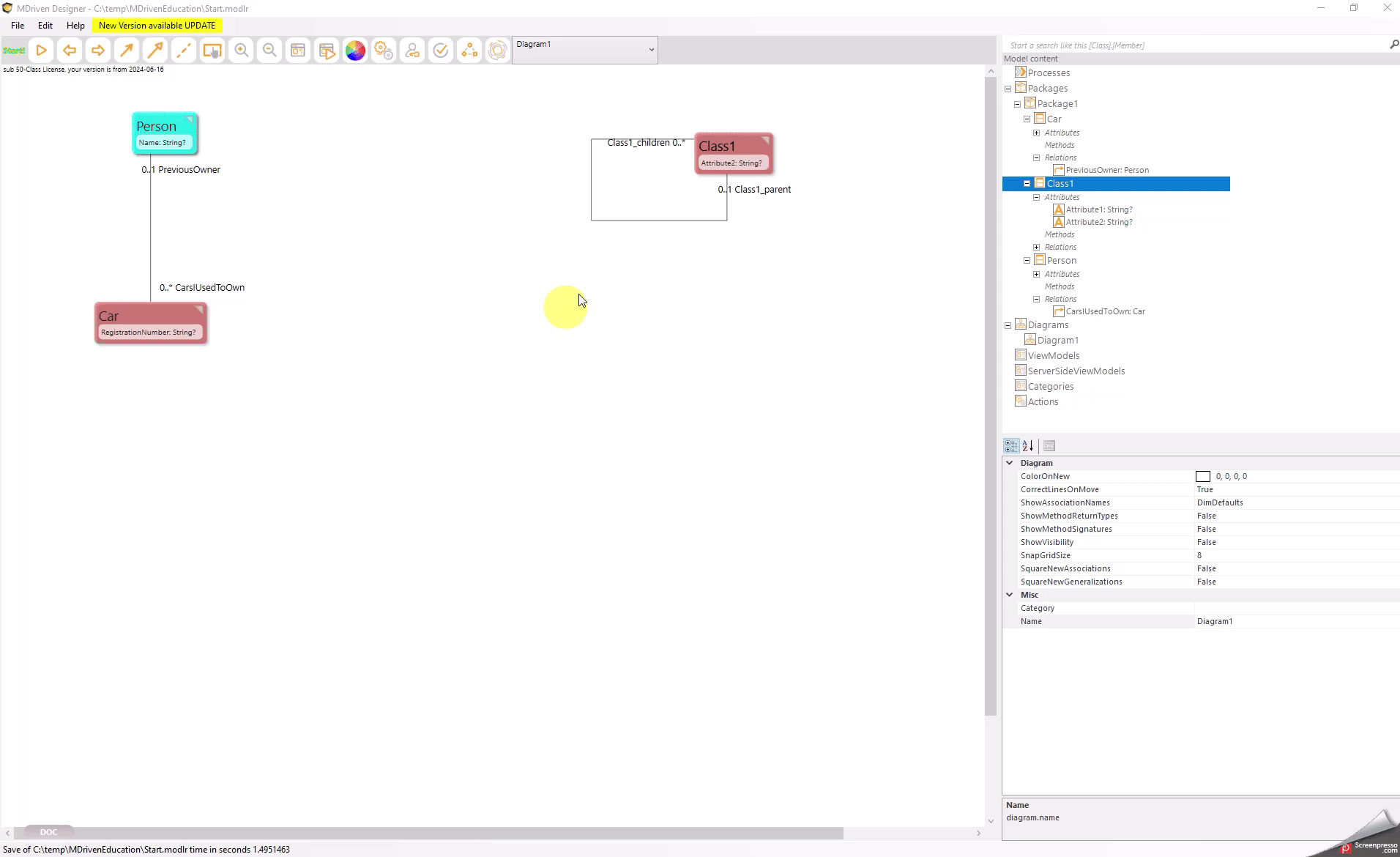Click the zoom in magnifier icon

tap(241, 51)
